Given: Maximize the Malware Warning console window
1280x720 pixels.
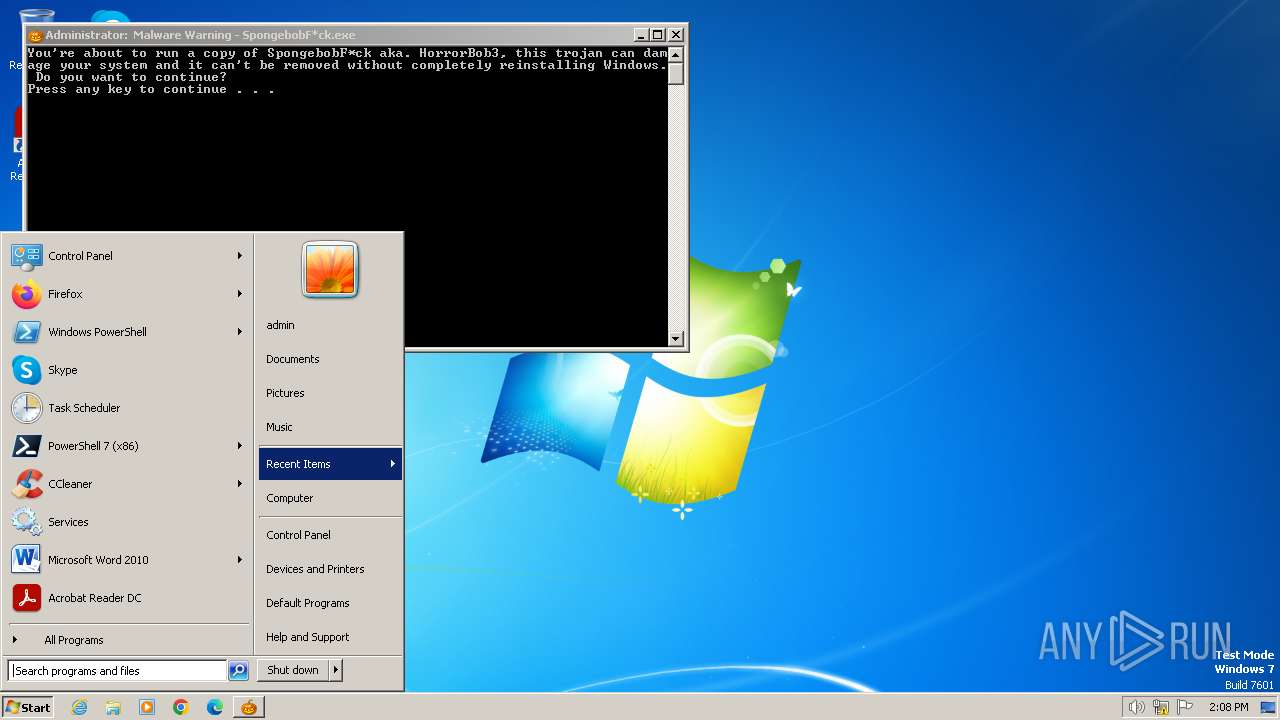Looking at the screenshot, I should click(657, 35).
